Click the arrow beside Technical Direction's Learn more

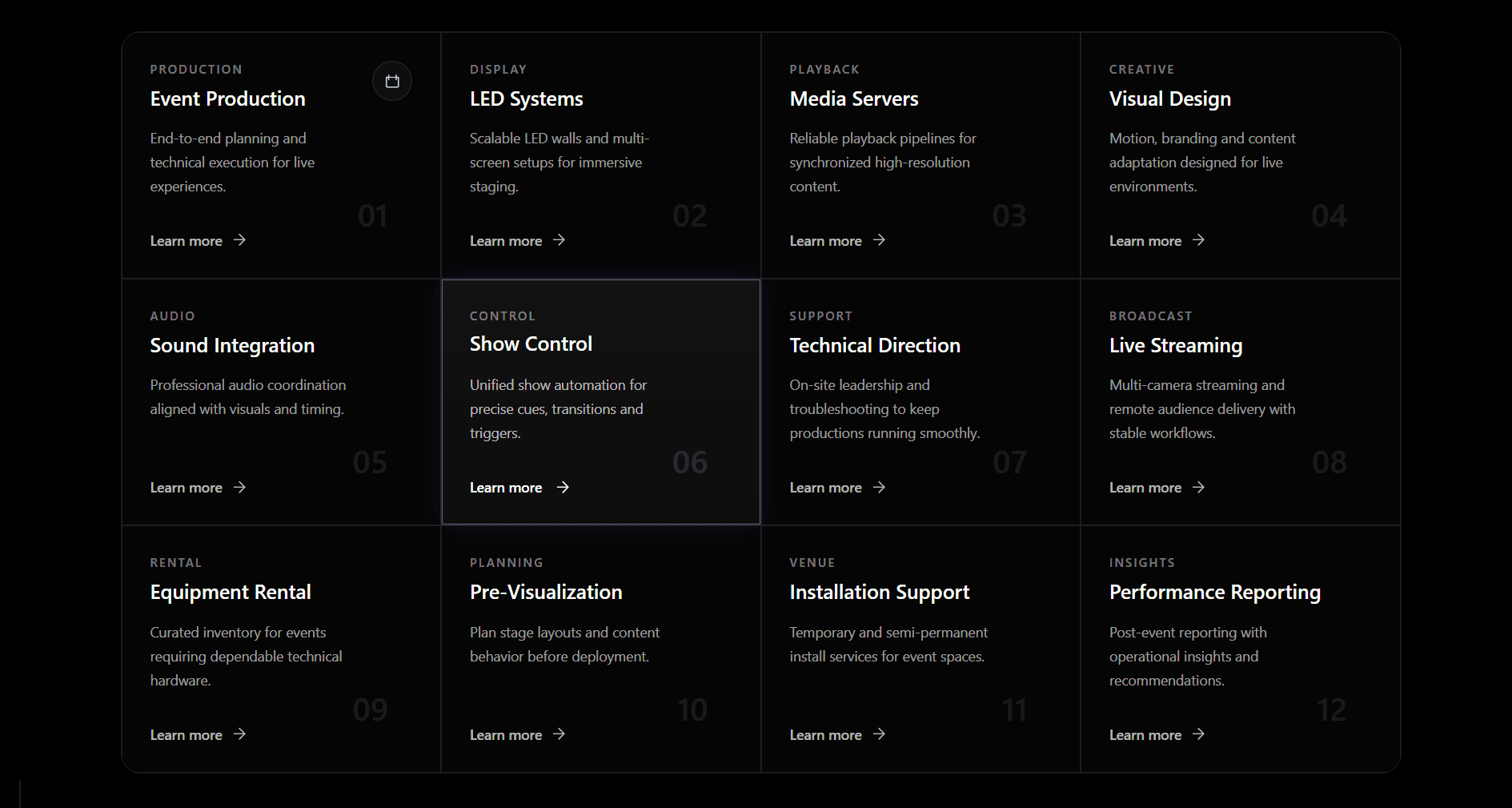pyautogui.click(x=879, y=487)
